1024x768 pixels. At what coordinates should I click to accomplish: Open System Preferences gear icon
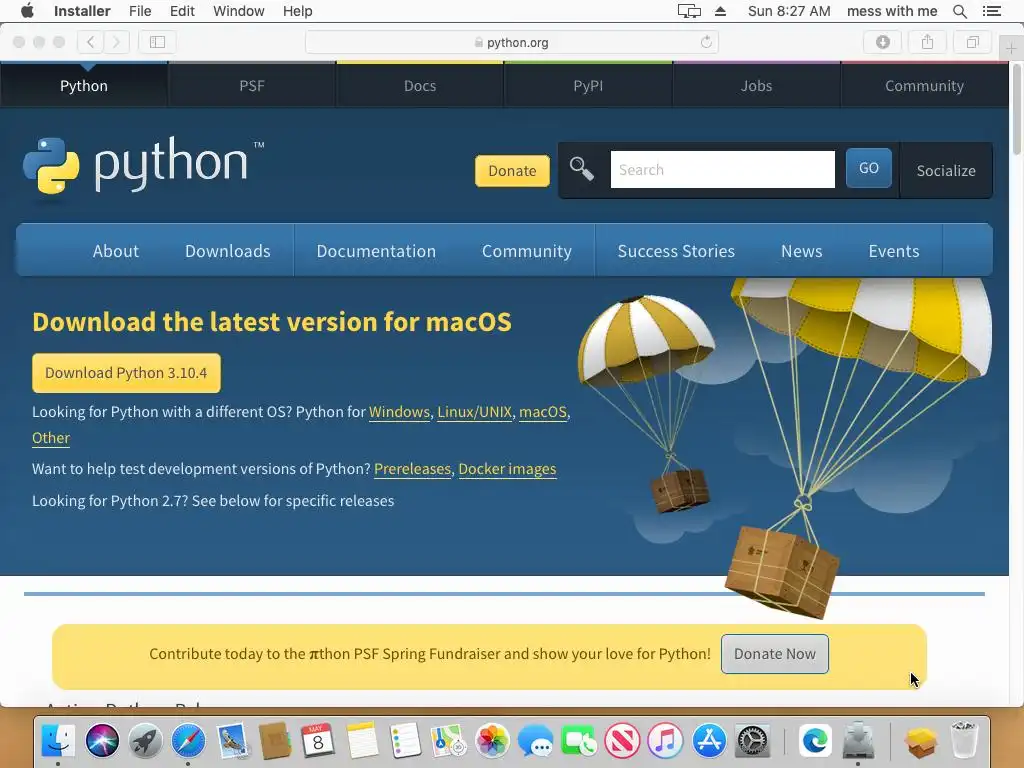[x=752, y=741]
